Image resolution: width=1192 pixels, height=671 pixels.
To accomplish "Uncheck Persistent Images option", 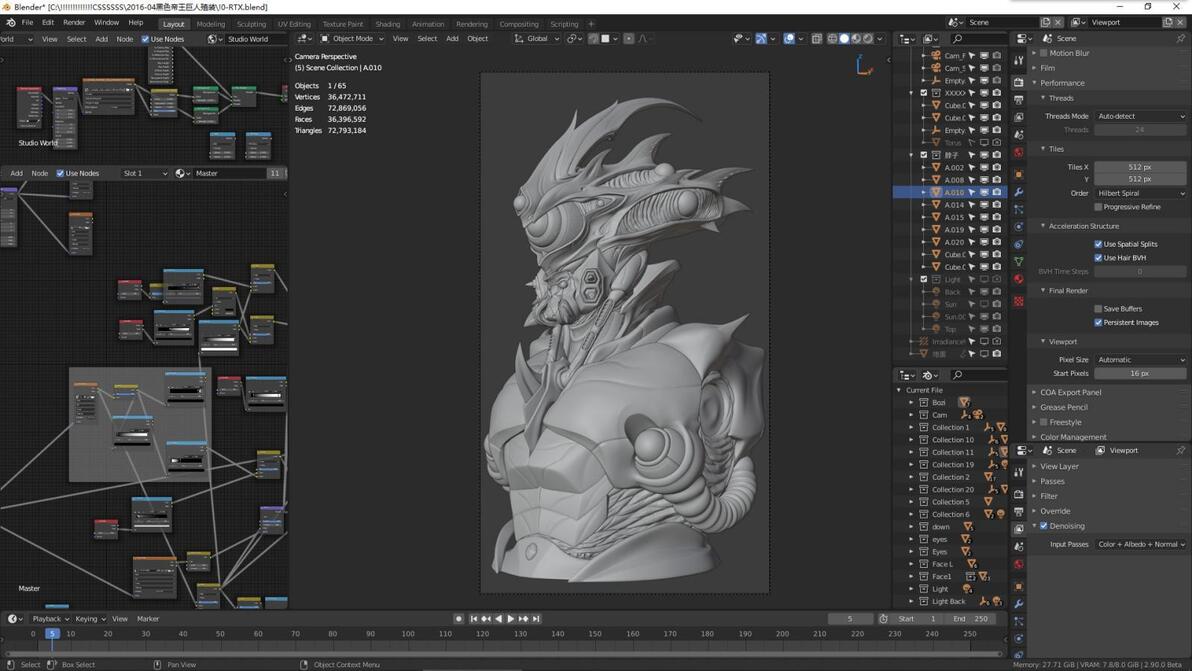I will coord(1098,322).
